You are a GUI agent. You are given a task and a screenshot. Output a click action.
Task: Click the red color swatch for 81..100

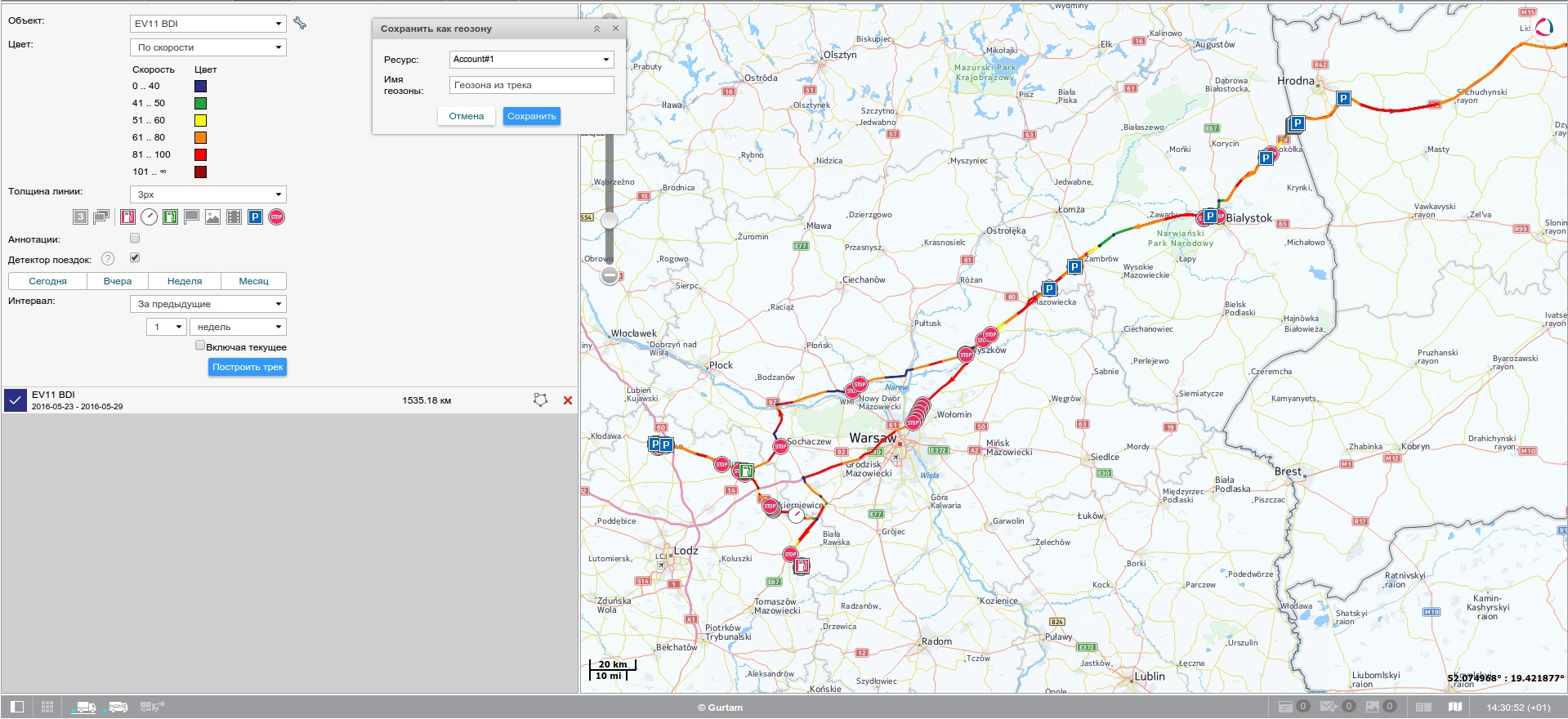(x=200, y=154)
